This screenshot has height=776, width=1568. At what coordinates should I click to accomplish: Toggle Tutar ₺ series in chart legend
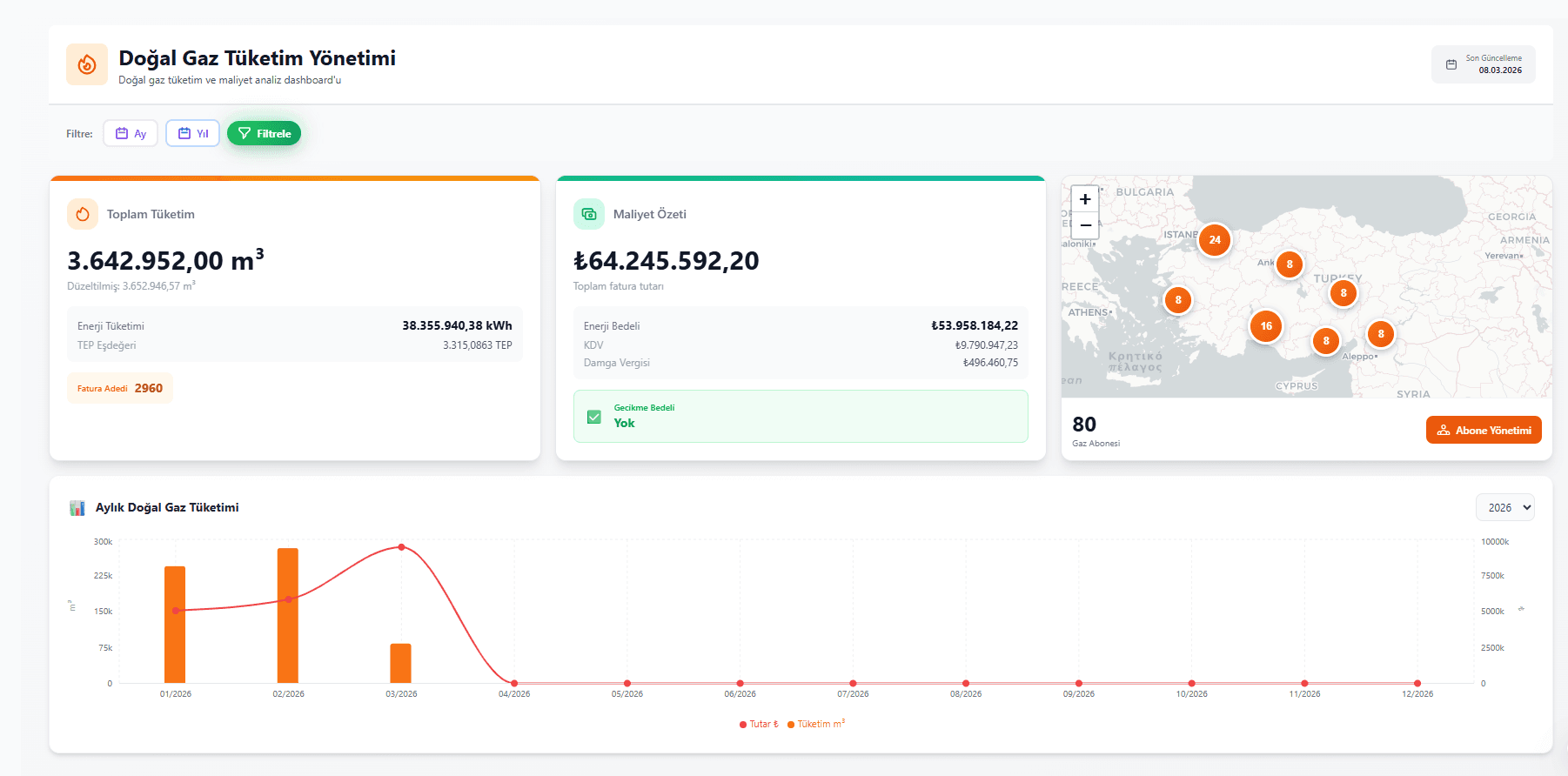[x=759, y=724]
